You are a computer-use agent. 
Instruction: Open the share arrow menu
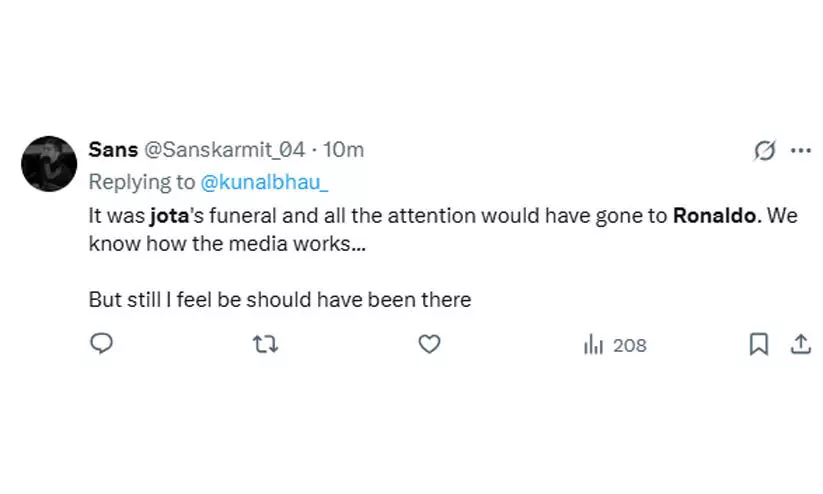(x=800, y=344)
